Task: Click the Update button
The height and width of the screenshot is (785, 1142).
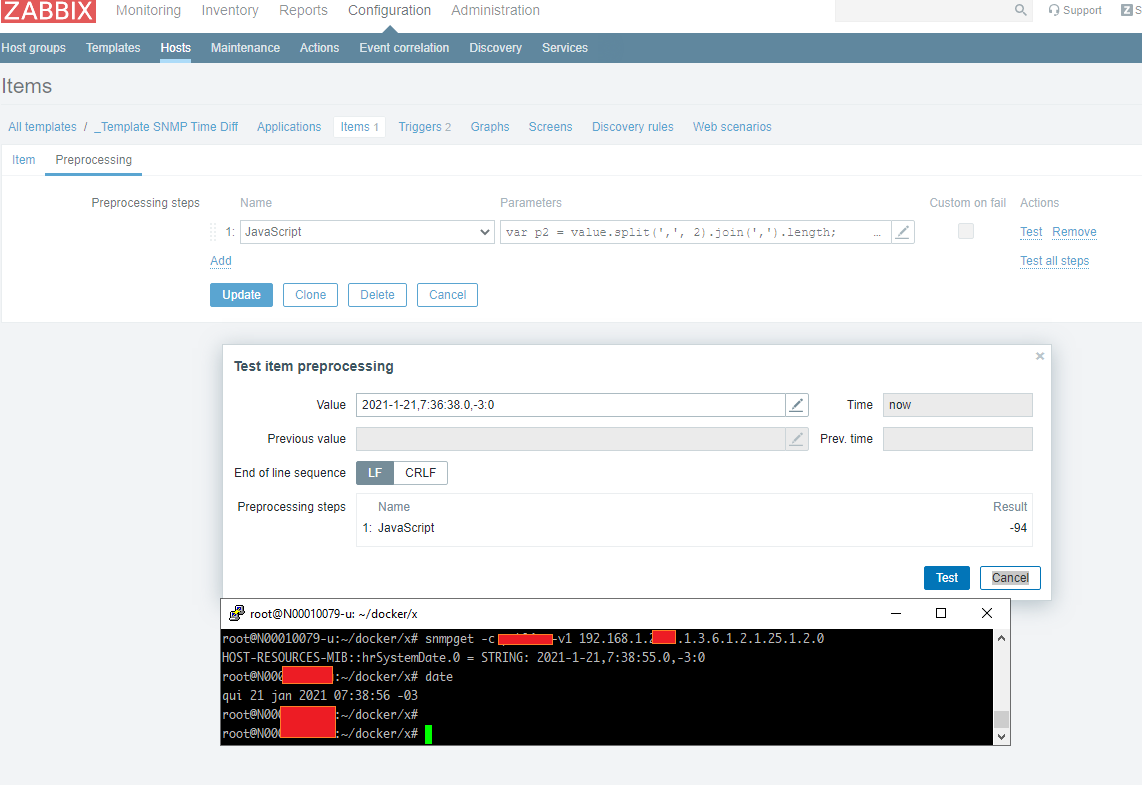Action: point(241,295)
